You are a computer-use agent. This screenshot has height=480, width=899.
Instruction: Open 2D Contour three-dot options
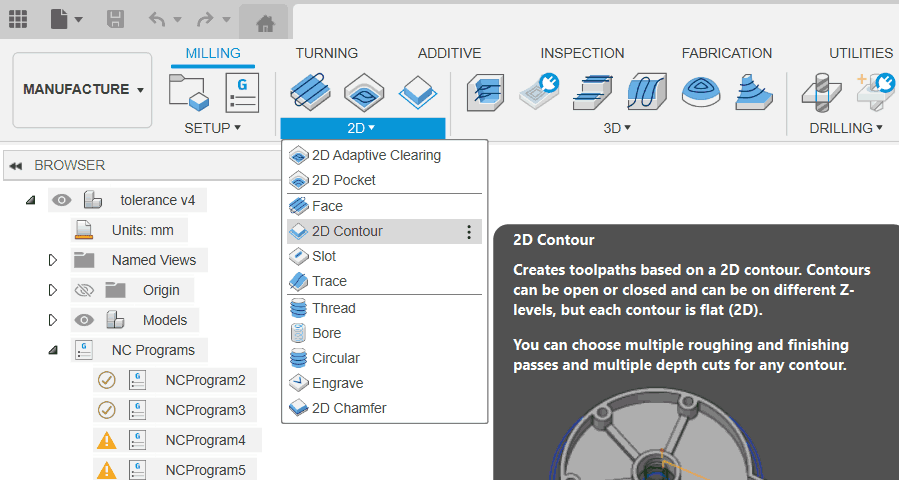coord(469,232)
